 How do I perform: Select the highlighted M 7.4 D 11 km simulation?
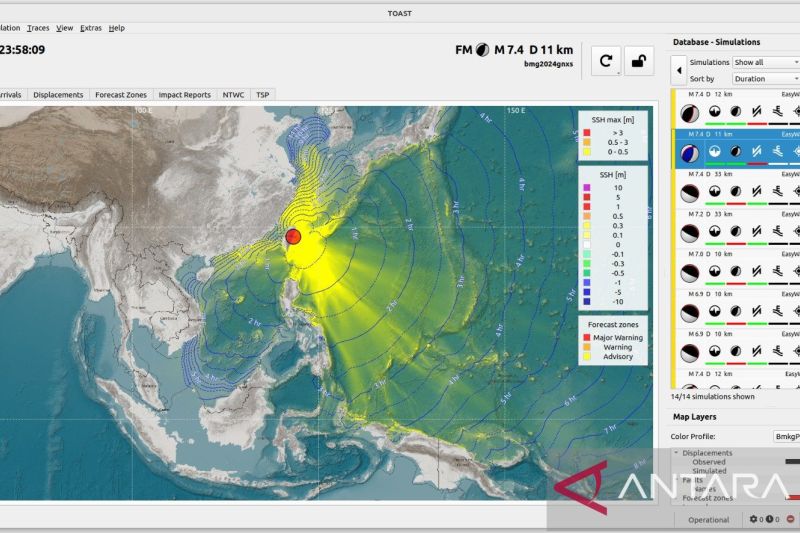740,133
